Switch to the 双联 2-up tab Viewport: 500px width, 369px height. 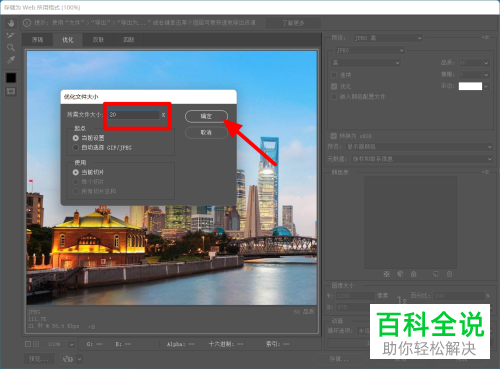point(98,40)
